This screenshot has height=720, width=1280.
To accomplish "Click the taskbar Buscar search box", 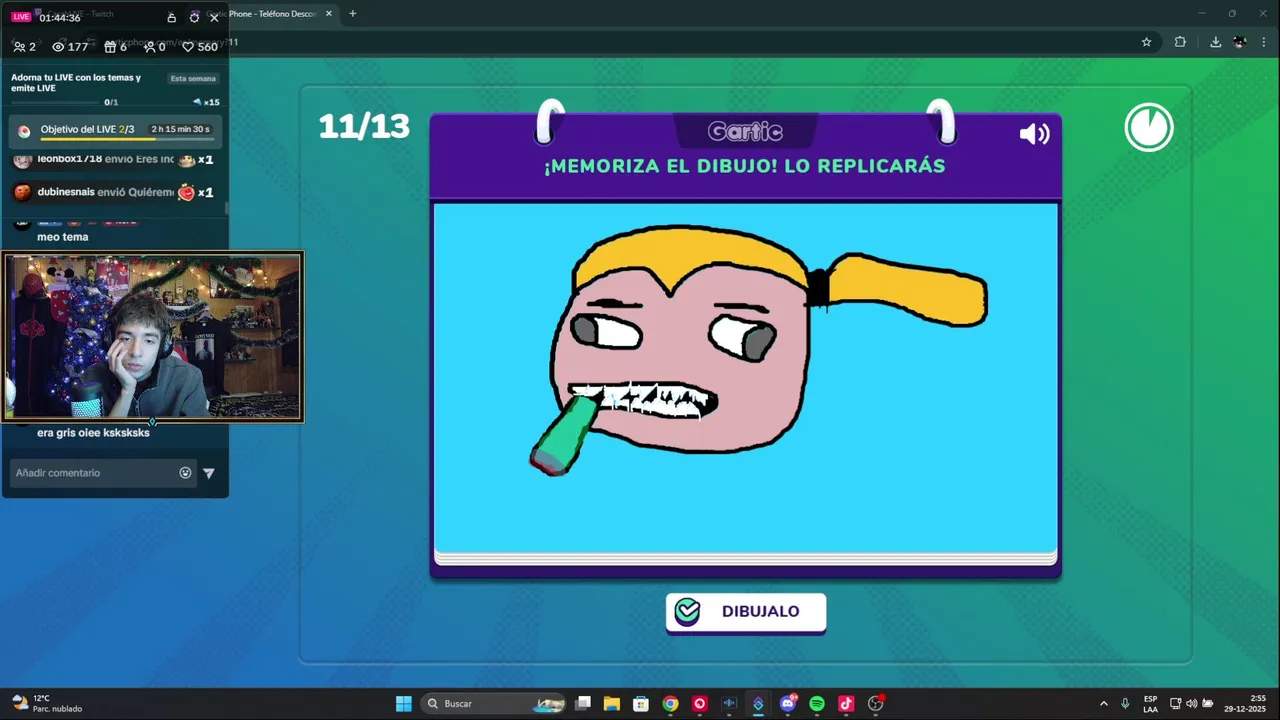I will coord(494,704).
